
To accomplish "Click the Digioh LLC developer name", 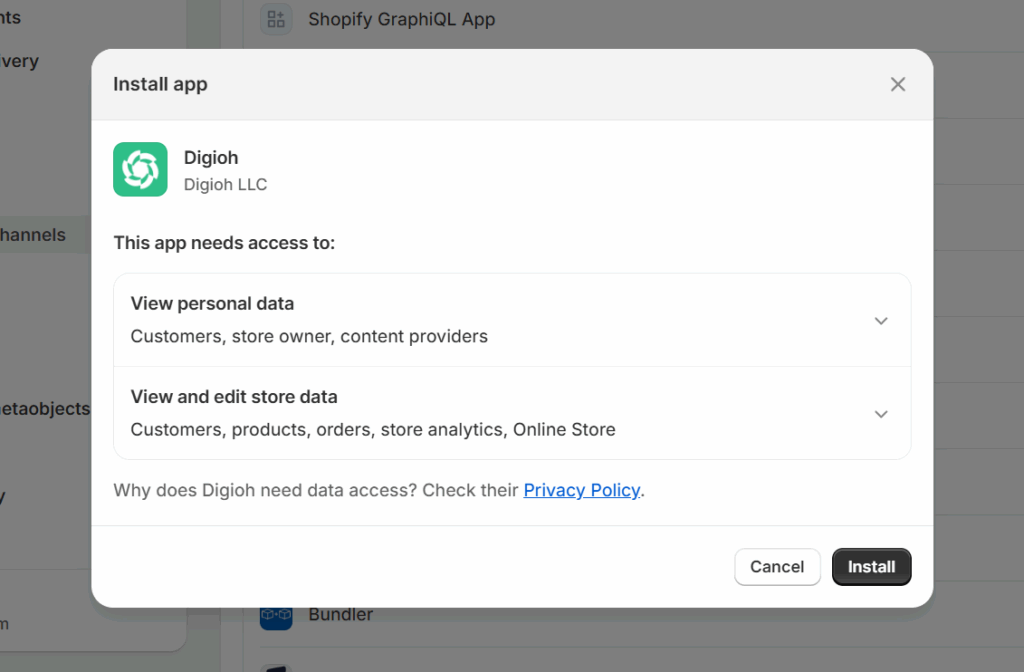I will 224,184.
